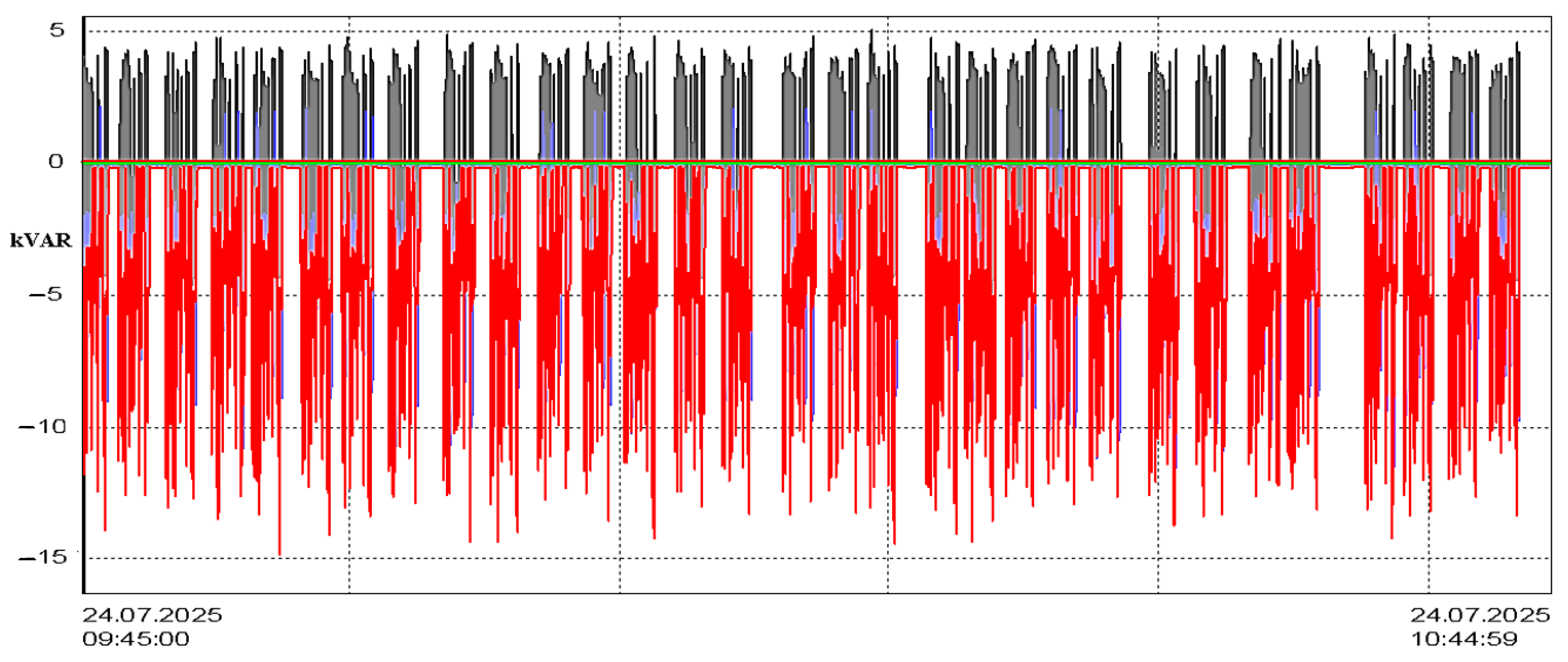Select the start time 09:45:00 label
Image resolution: width=1568 pixels, height=662 pixels.
136,639
